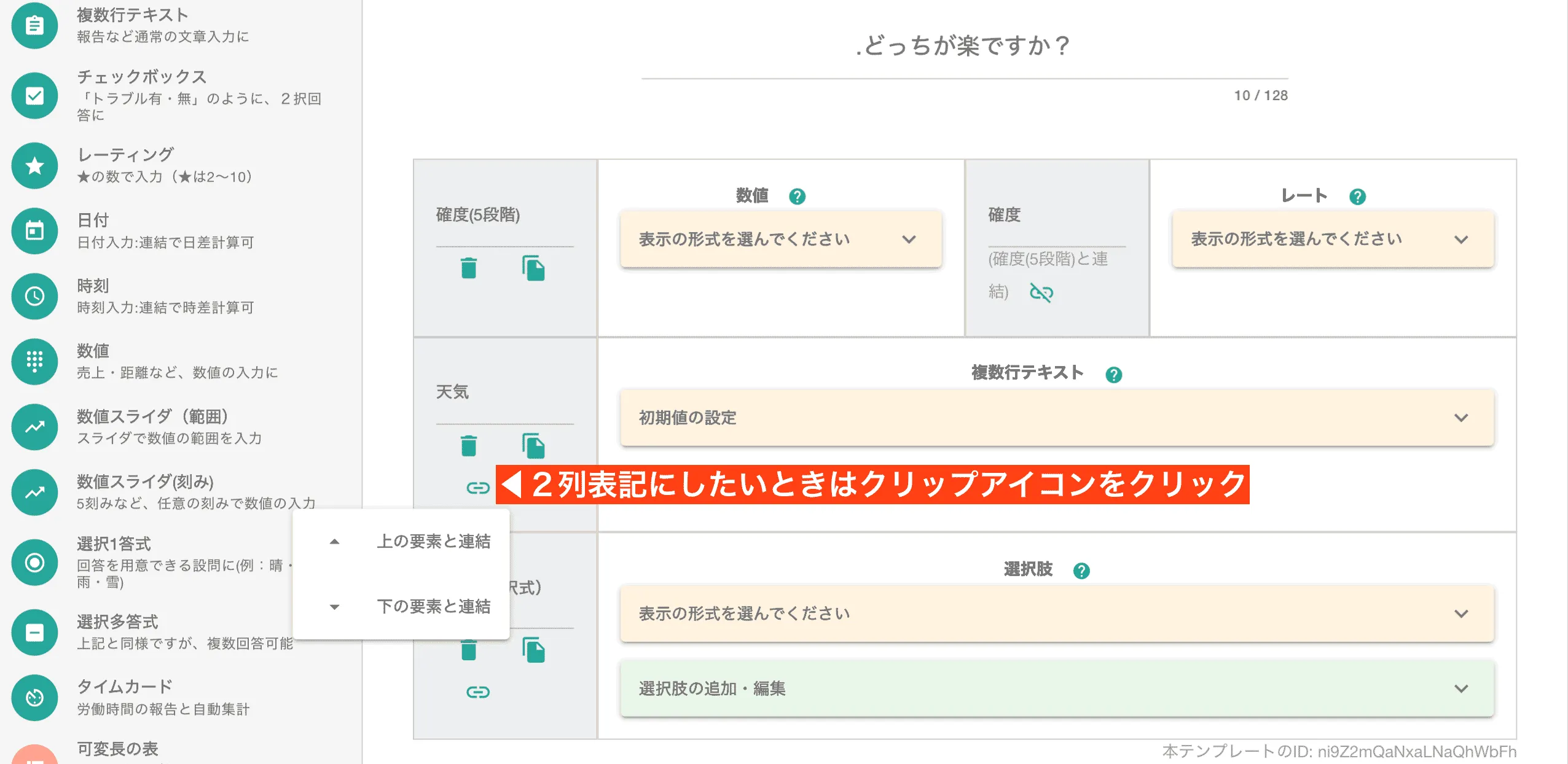Select the チェックボックス field type icon

[x=34, y=95]
